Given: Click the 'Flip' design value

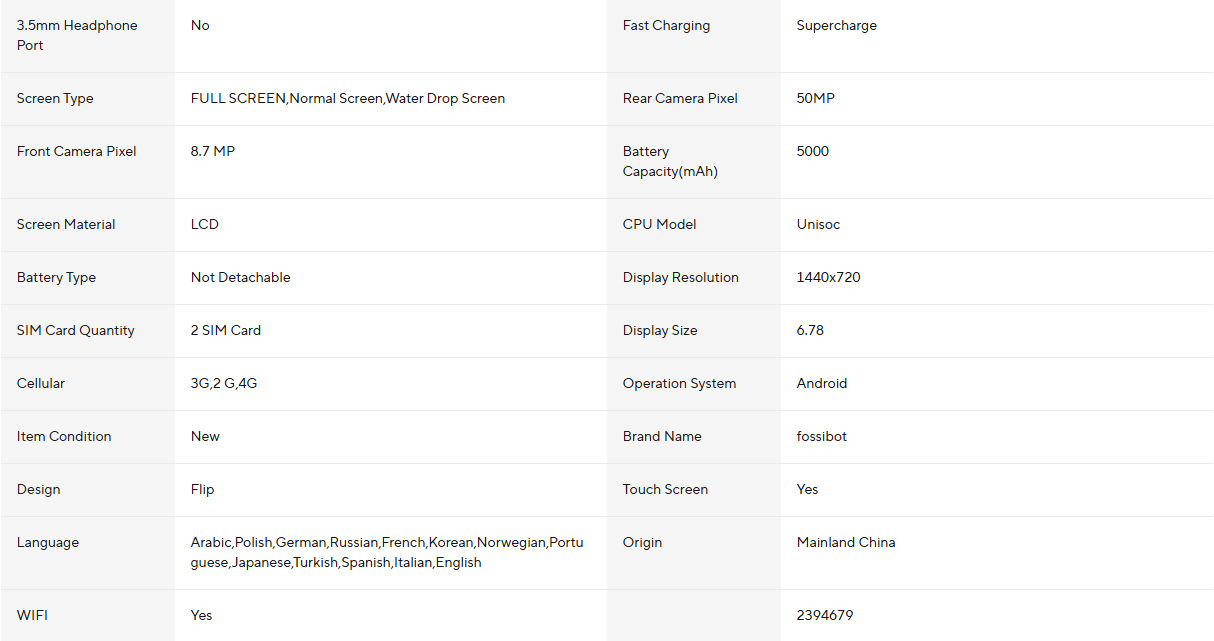Looking at the screenshot, I should tap(202, 489).
